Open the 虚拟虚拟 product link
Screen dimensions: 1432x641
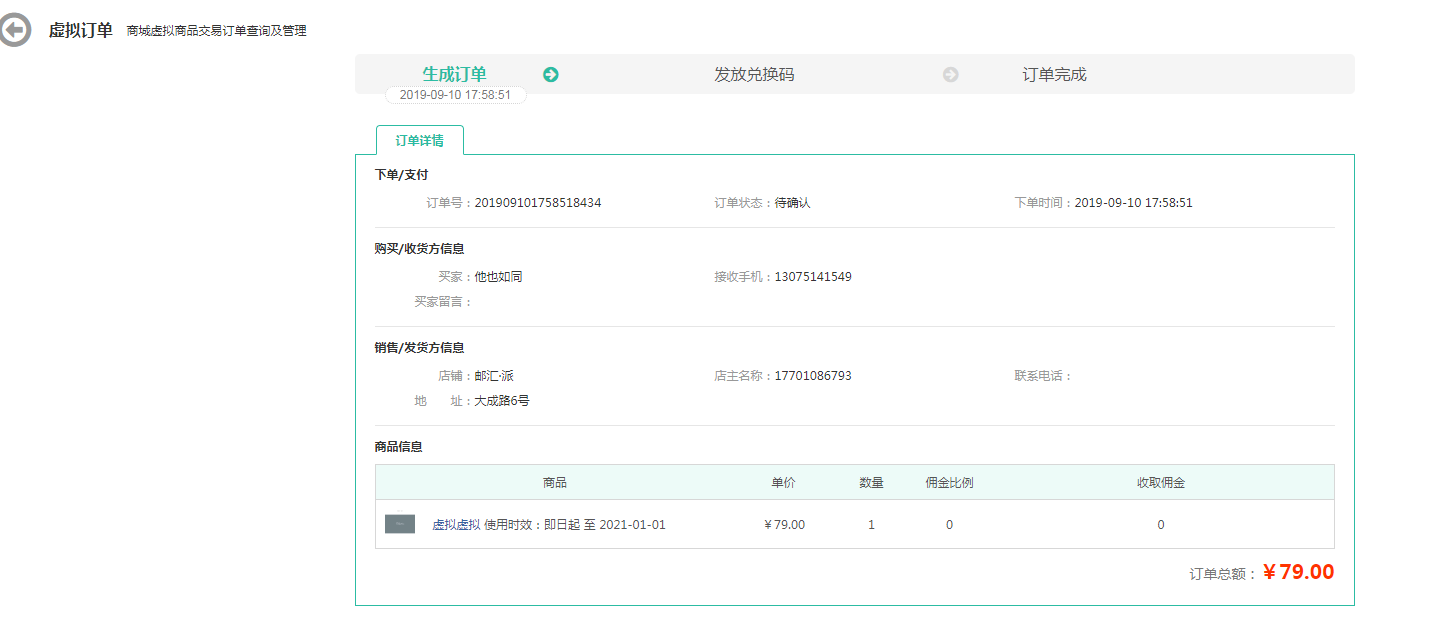pos(456,525)
